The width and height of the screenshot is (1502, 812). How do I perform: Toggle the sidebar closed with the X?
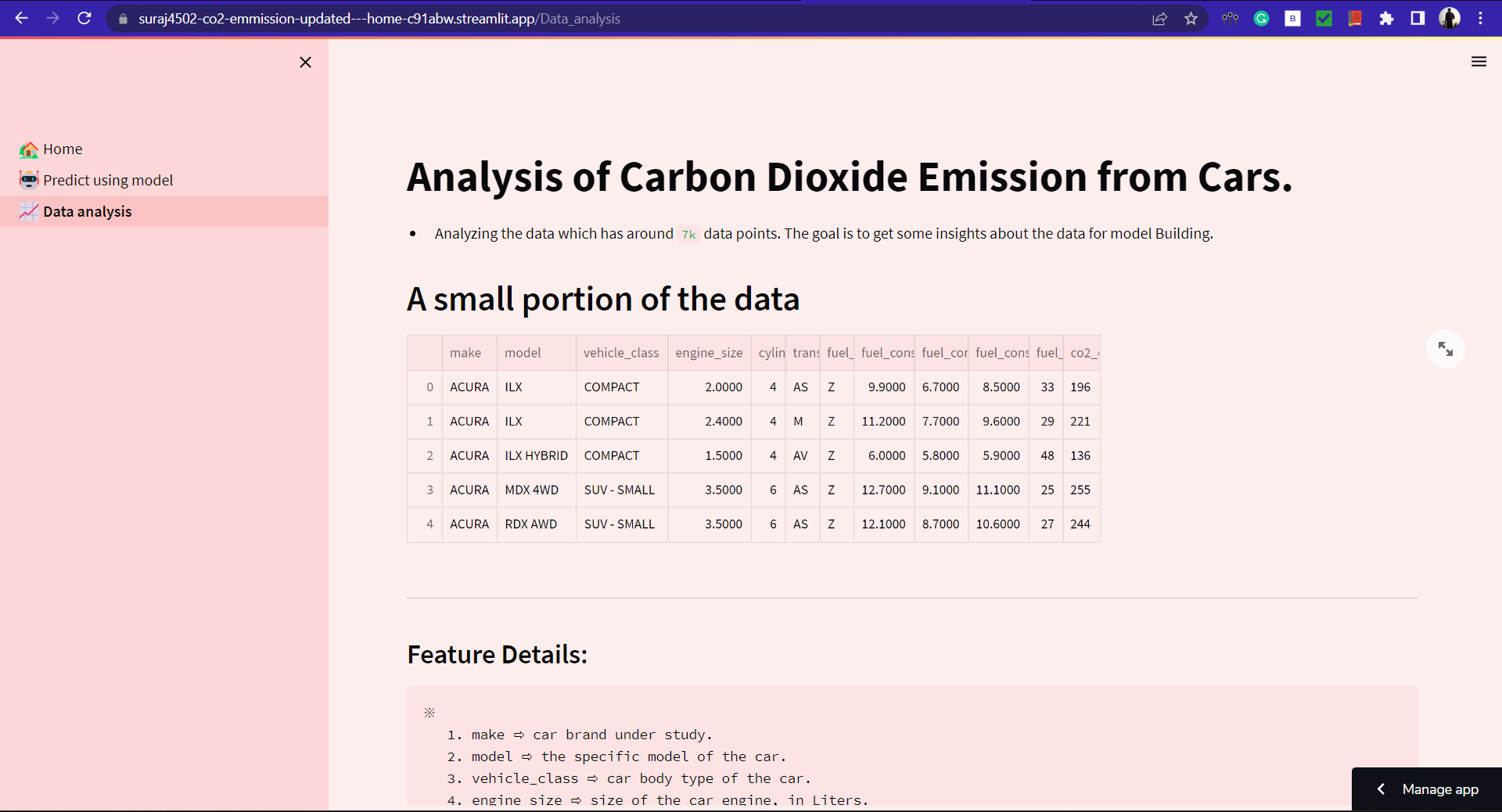click(305, 63)
